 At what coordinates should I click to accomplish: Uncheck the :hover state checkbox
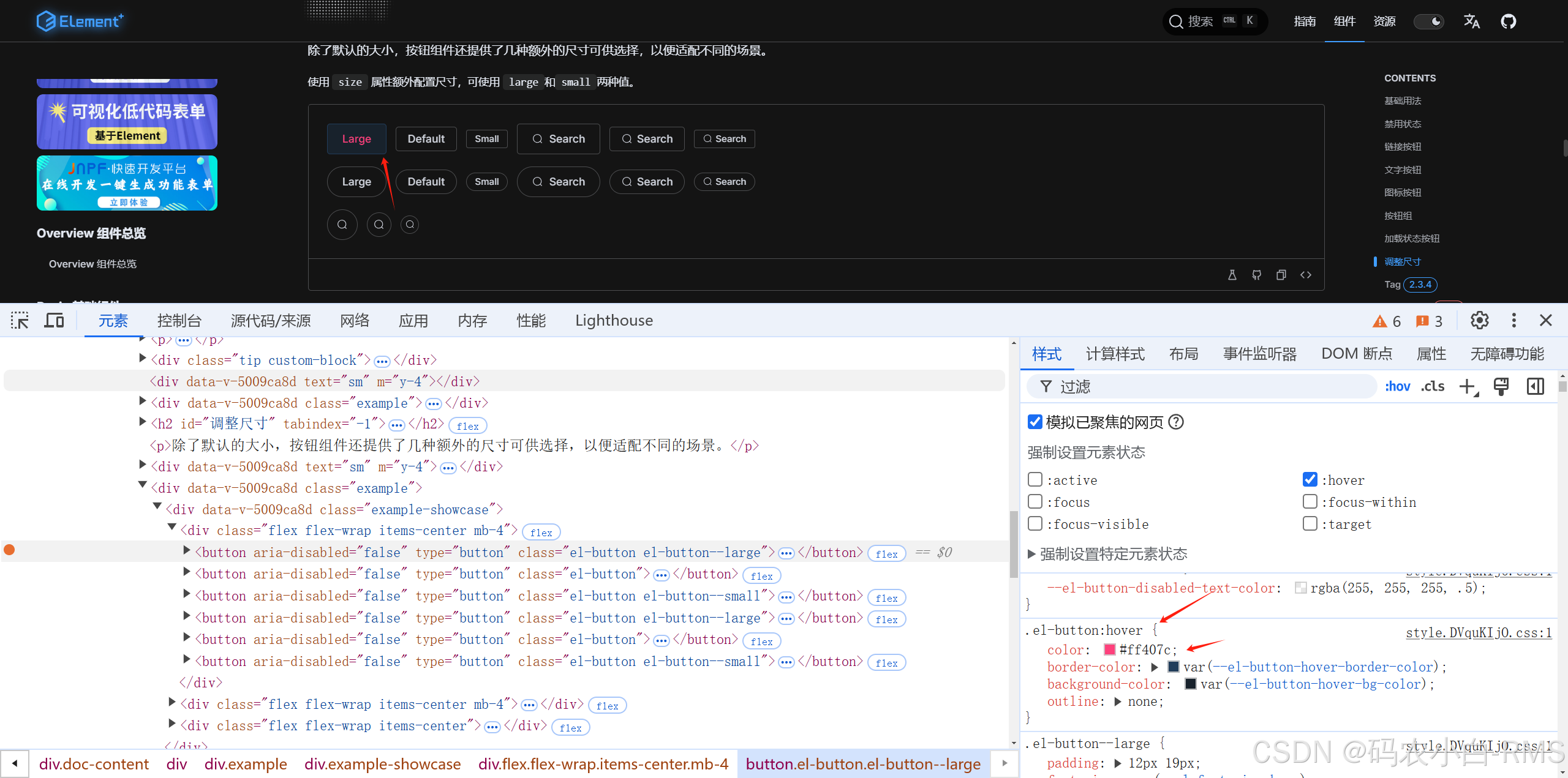coord(1310,479)
